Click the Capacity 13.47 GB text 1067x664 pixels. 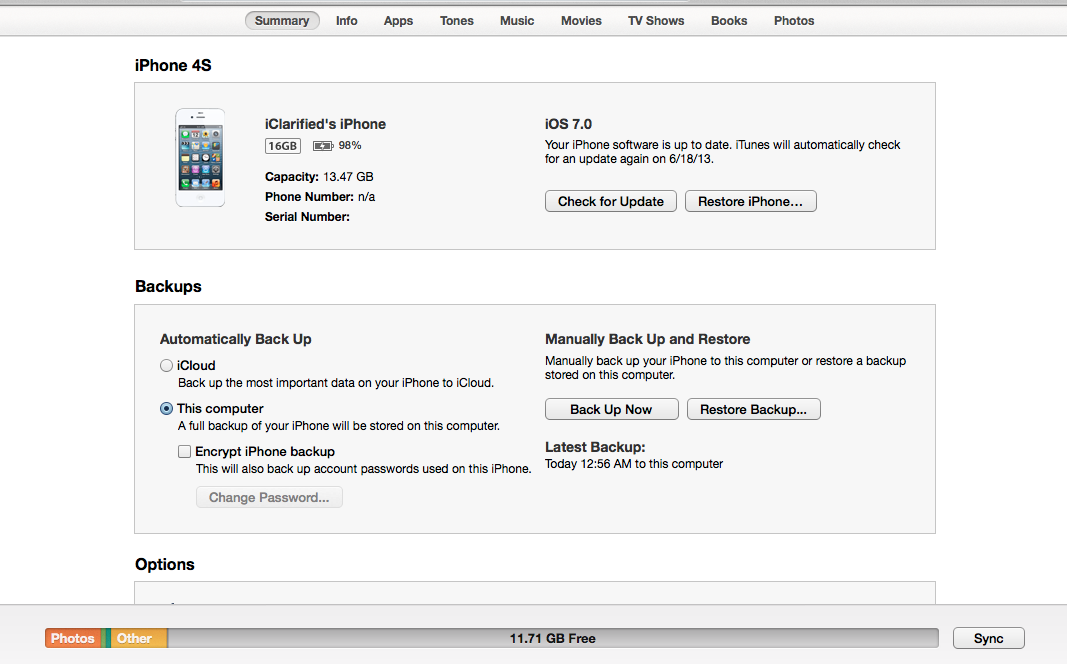pos(319,177)
